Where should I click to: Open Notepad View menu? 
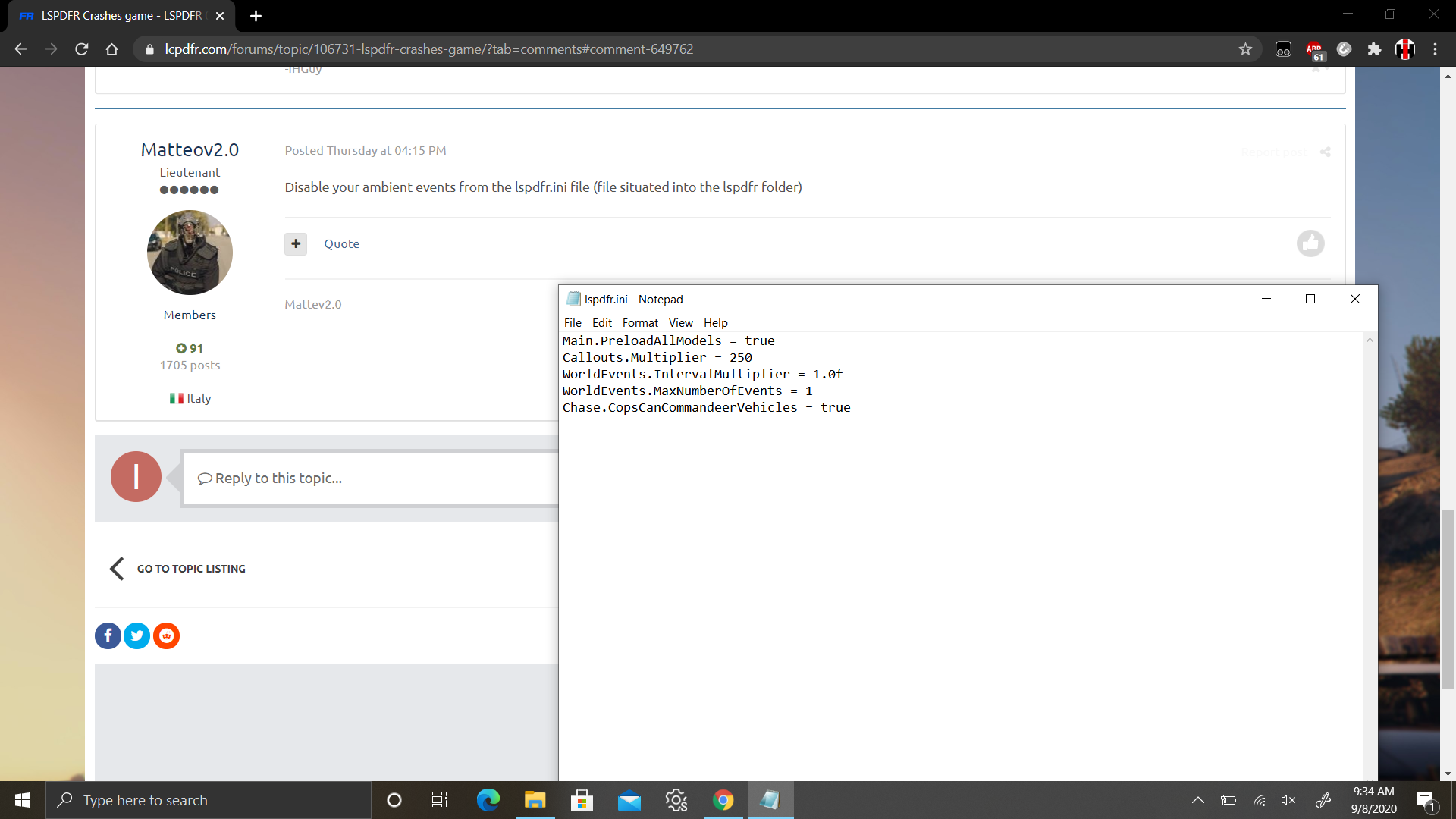pyautogui.click(x=680, y=322)
